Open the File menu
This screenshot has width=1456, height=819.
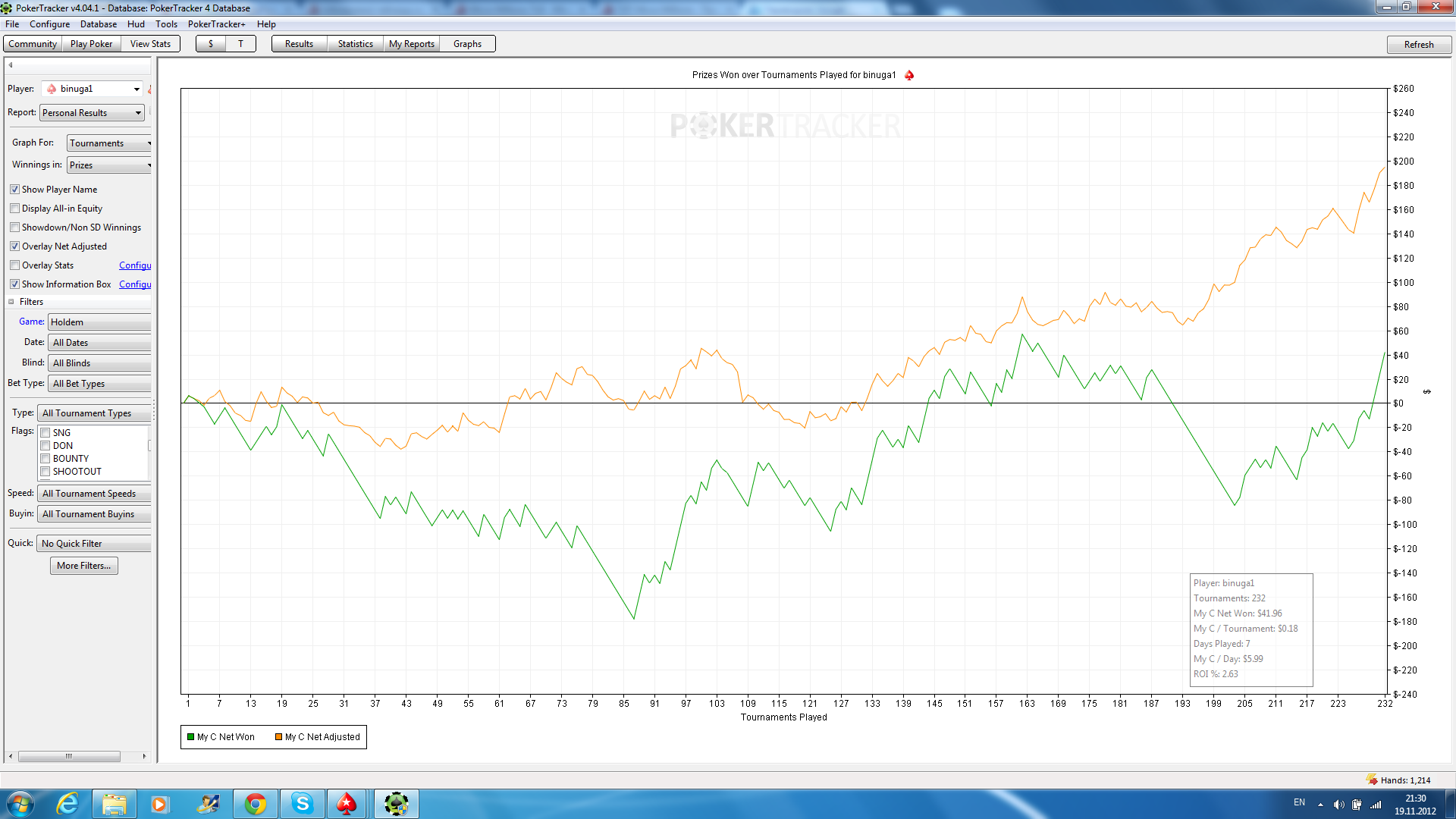12,24
